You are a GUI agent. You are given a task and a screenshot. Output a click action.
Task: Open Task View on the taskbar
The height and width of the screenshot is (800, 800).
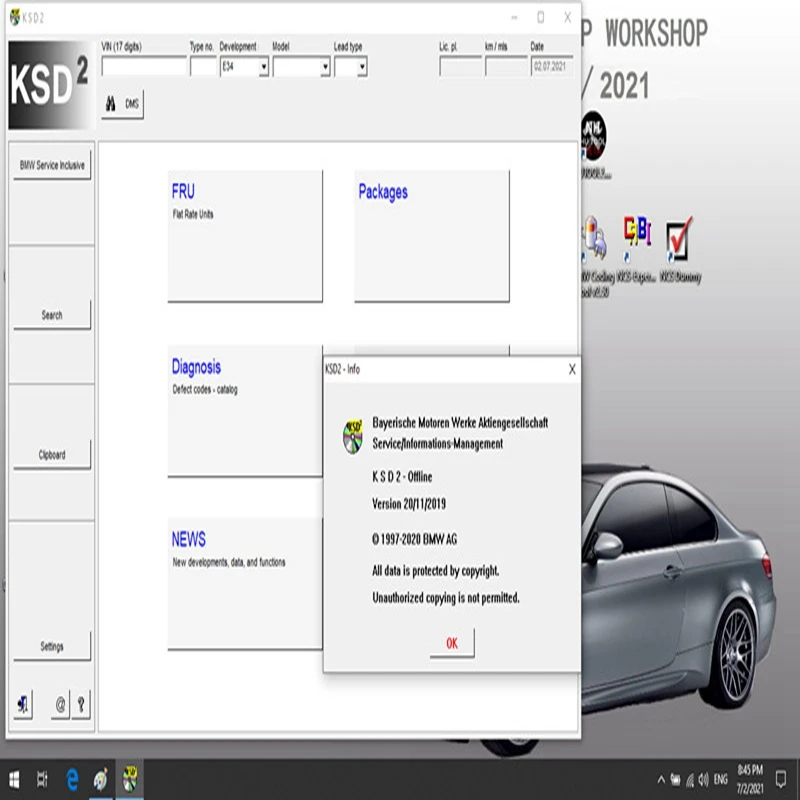tap(42, 780)
